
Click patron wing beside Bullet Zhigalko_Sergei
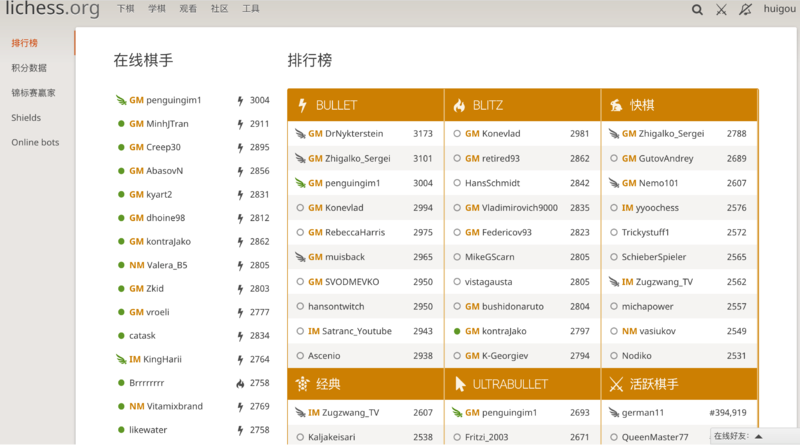300,159
